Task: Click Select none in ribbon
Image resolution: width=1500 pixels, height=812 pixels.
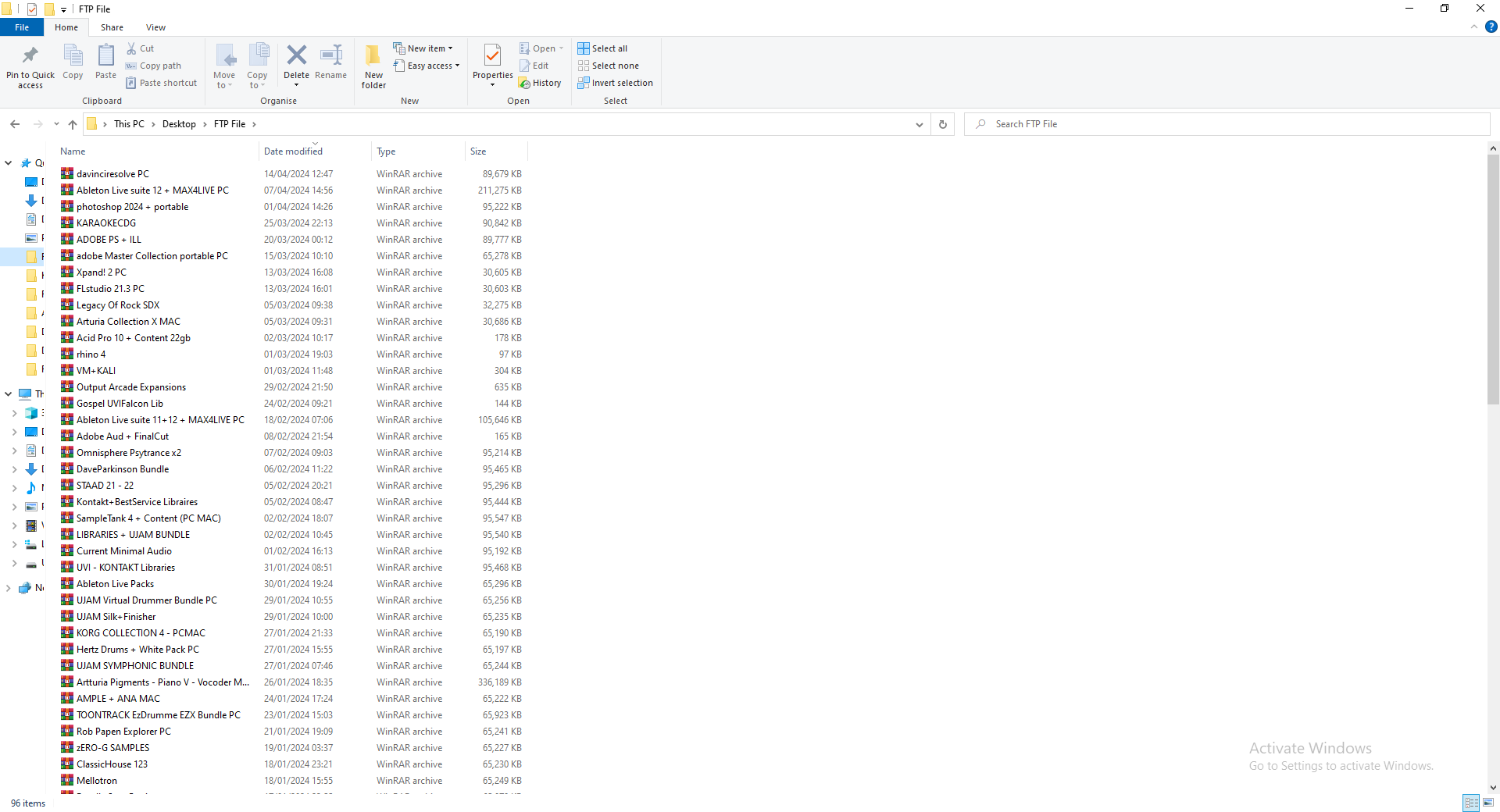Action: [x=608, y=66]
